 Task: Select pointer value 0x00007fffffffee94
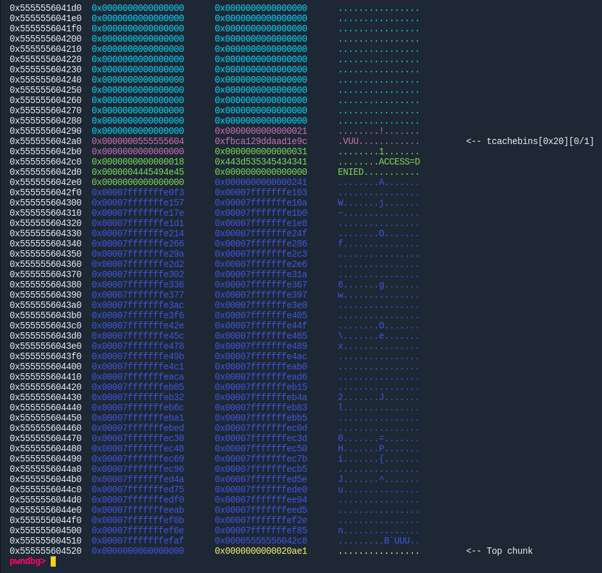click(261, 500)
